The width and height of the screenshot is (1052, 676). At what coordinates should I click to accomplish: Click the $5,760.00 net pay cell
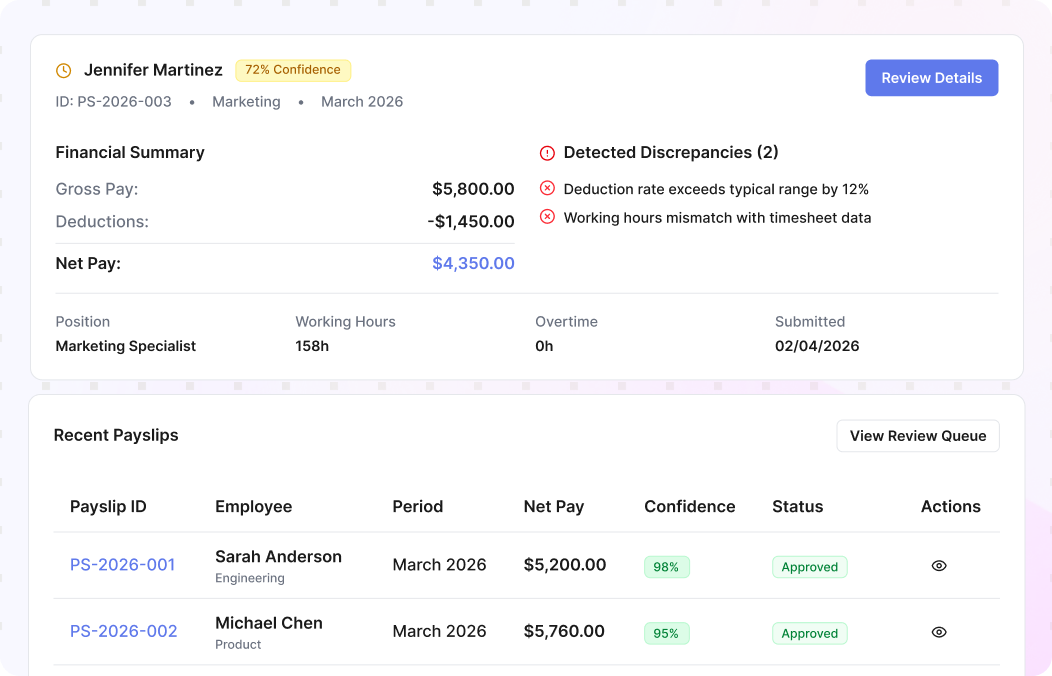point(564,631)
